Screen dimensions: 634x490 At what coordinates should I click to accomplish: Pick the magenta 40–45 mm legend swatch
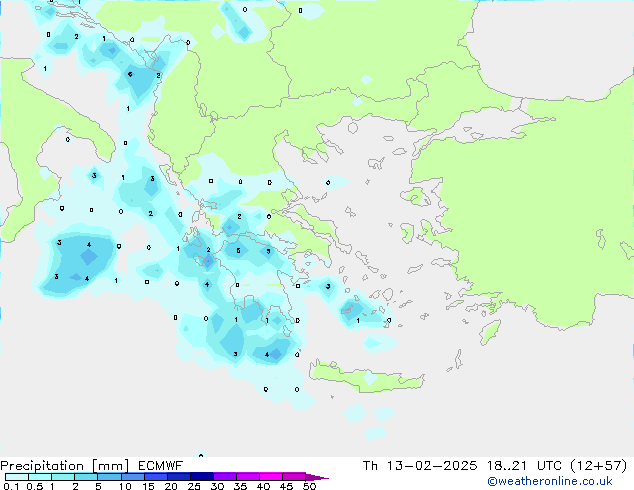tap(271, 477)
